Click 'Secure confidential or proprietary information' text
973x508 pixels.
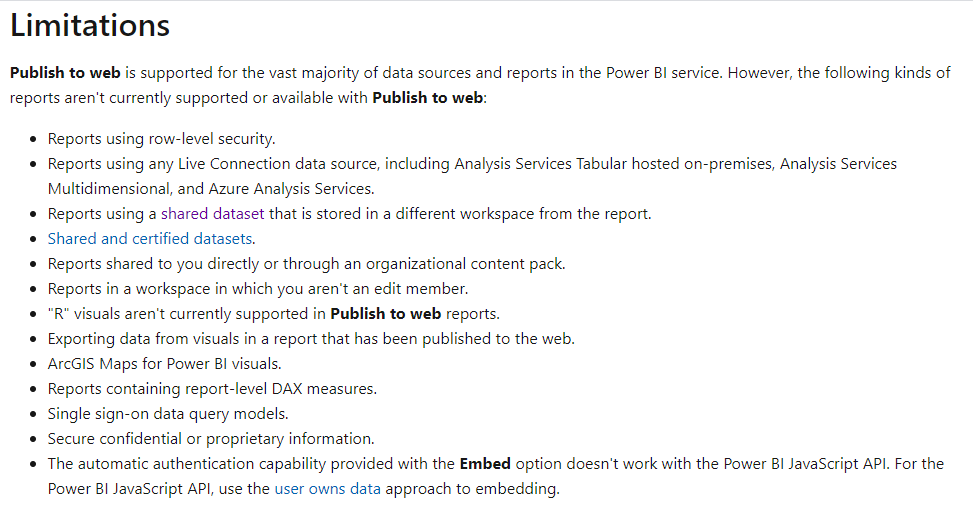211,439
